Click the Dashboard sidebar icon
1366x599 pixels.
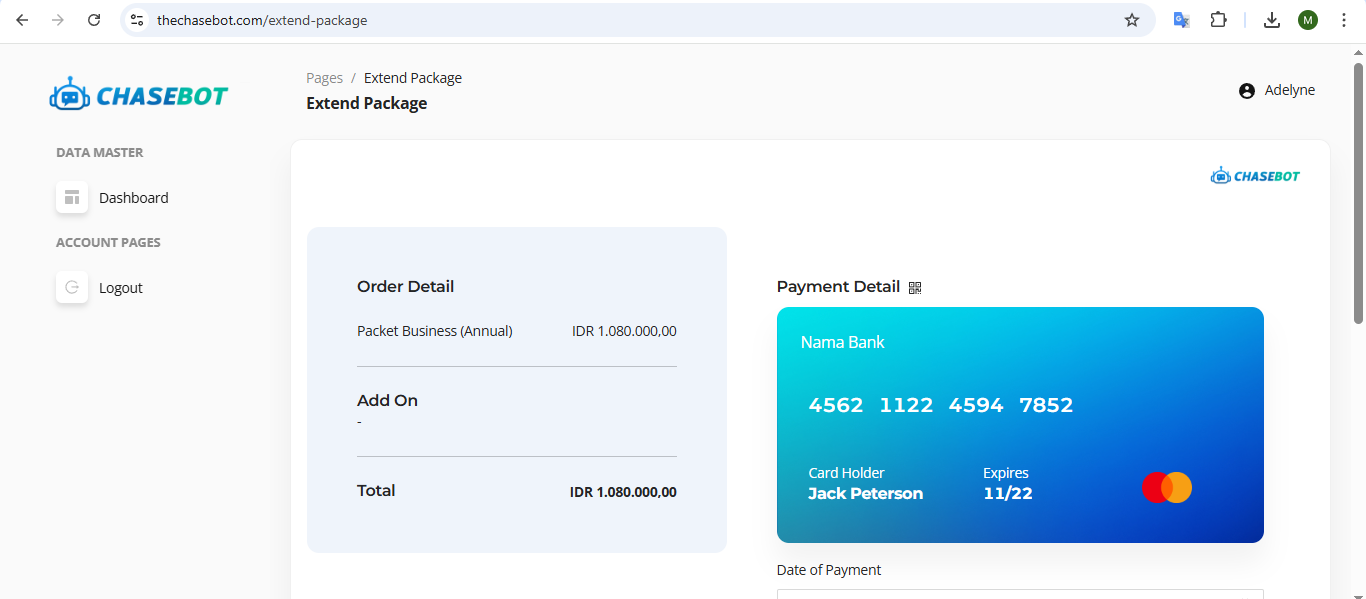click(72, 198)
